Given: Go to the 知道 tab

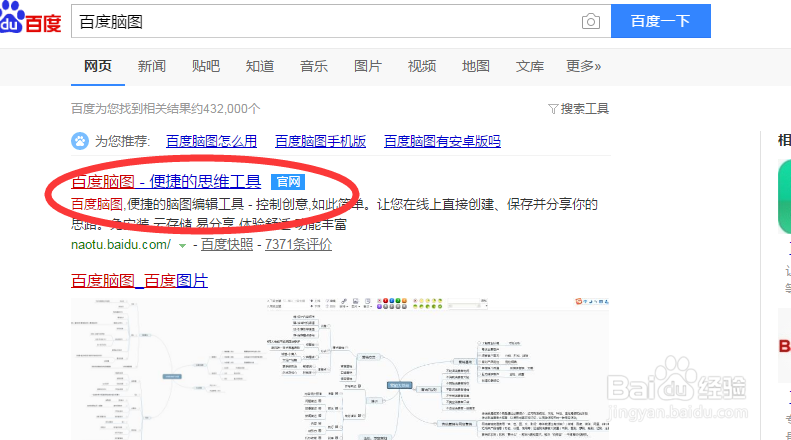Looking at the screenshot, I should coord(260,66).
